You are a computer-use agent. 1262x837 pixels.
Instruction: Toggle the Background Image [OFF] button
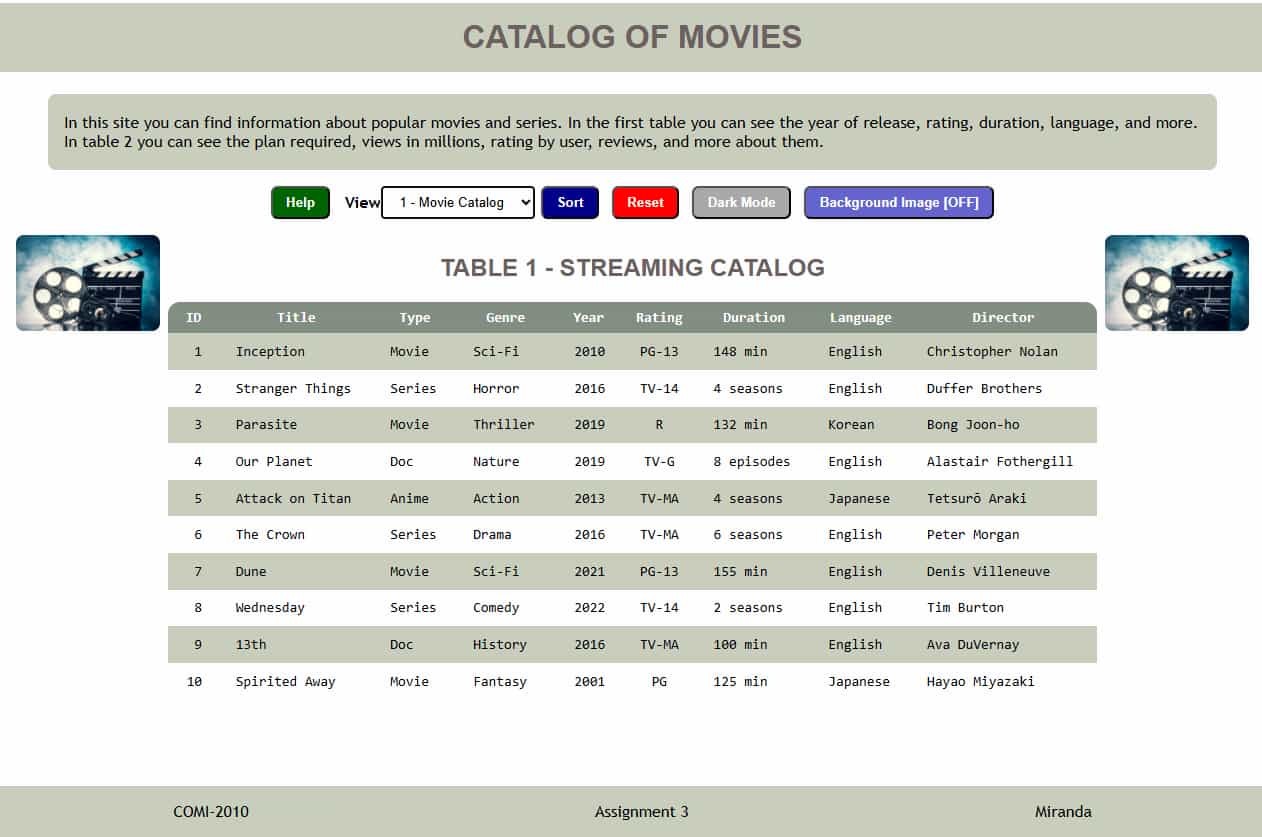[899, 202]
